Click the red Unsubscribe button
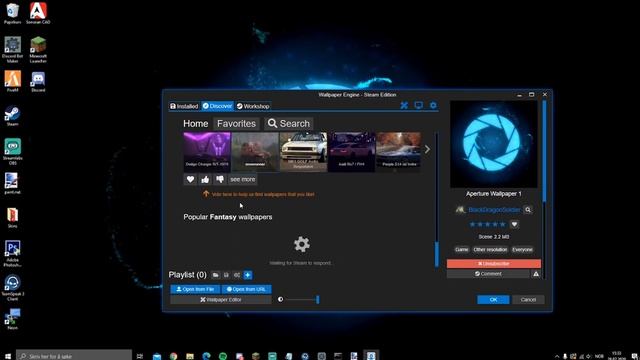This screenshot has height=360, width=640. click(493, 264)
